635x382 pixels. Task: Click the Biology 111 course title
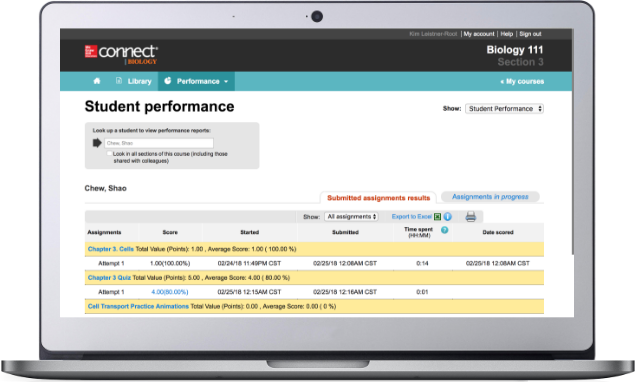pyautogui.click(x=515, y=50)
